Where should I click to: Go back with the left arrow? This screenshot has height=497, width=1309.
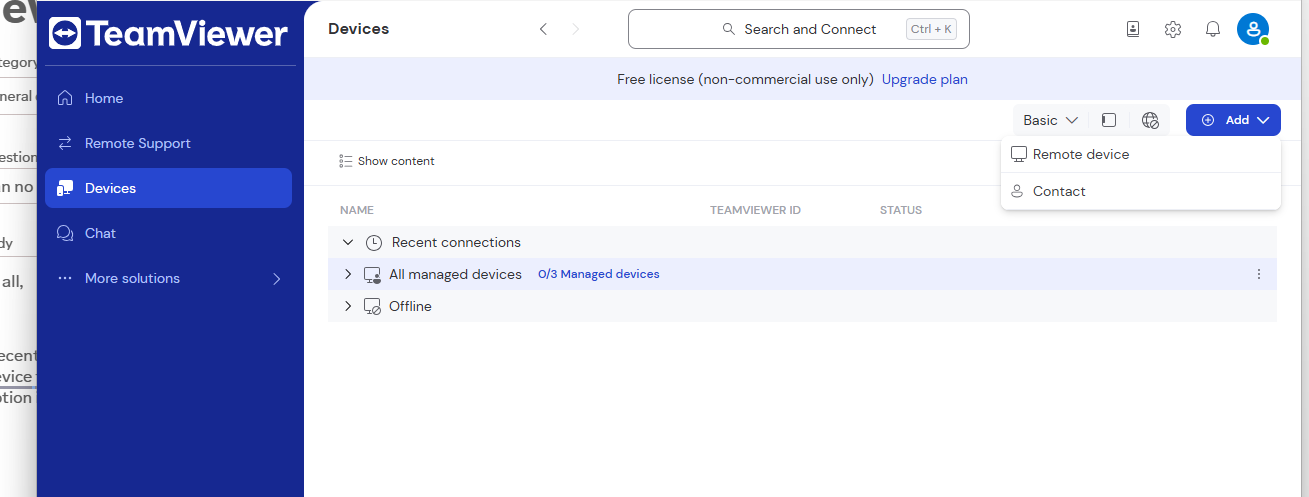543,29
